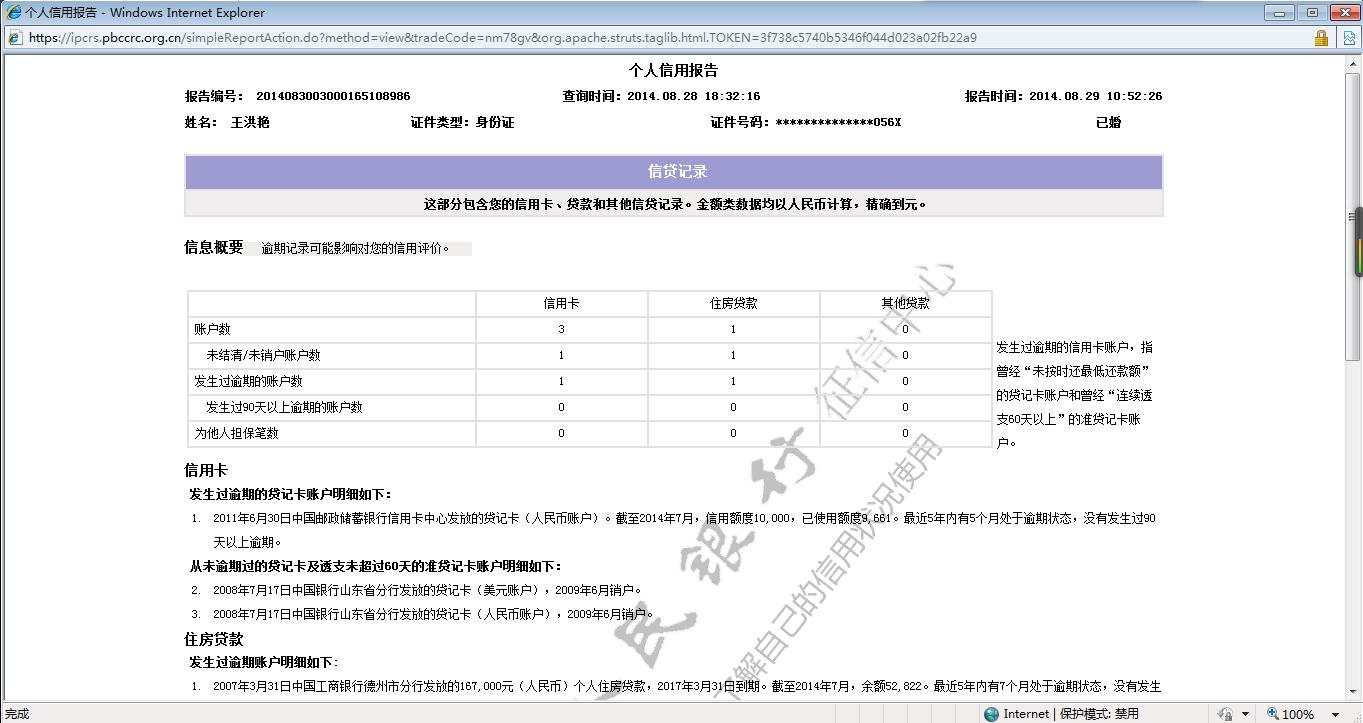Click the name 王洪艳
This screenshot has height=723, width=1363.
click(x=250, y=123)
